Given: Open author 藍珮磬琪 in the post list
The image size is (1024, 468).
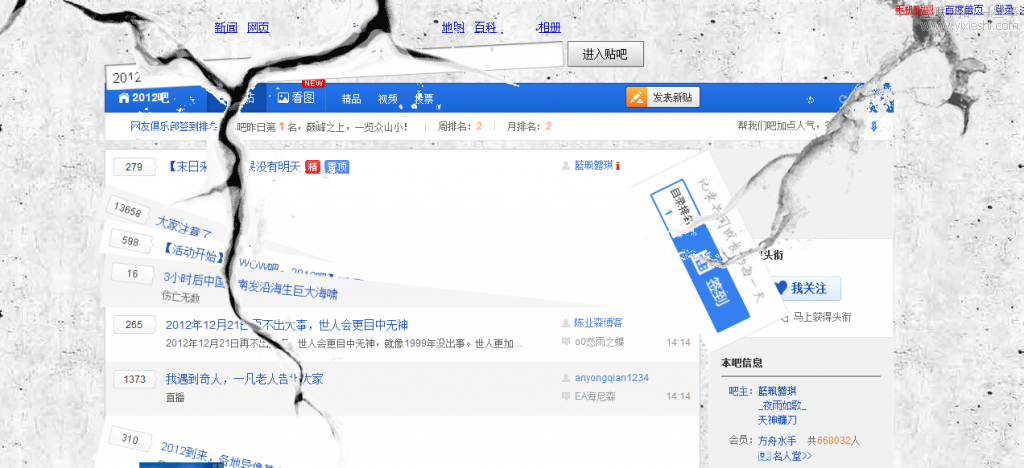Looking at the screenshot, I should (x=593, y=166).
